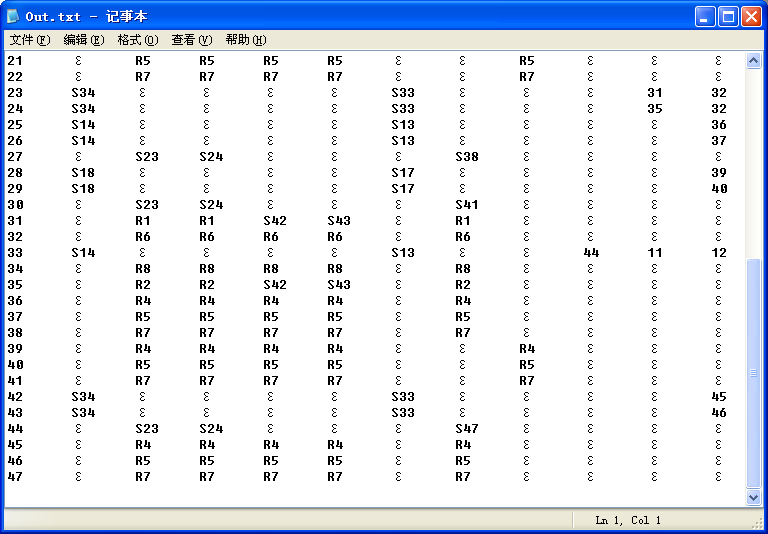768x534 pixels.
Task: Click the Ln 1, Col 1 status text
Action: [x=628, y=520]
